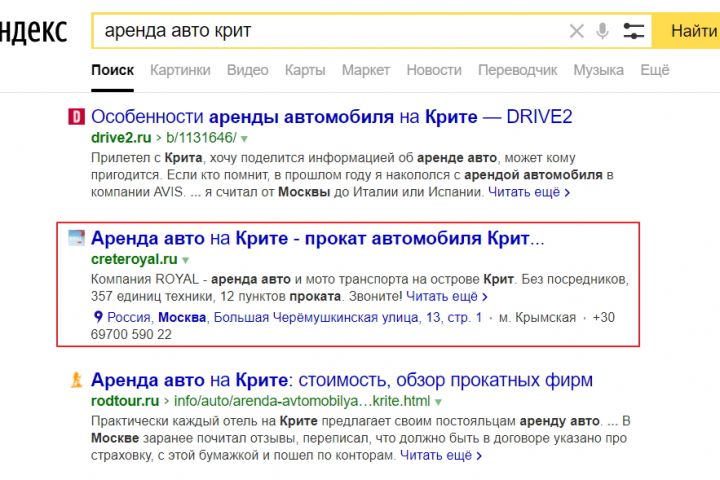Screen dimensions: 720x480
Task: Click the Yandex logo
Action: 34,31
